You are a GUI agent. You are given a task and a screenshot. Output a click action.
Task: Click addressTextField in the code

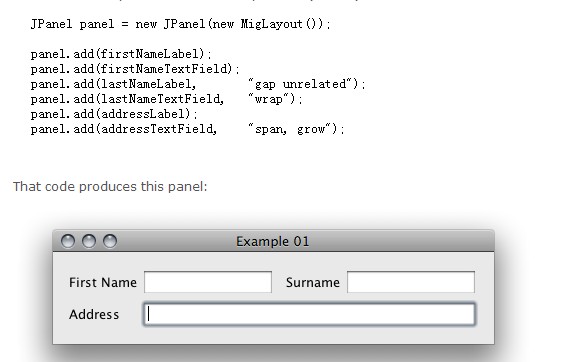tap(157, 129)
